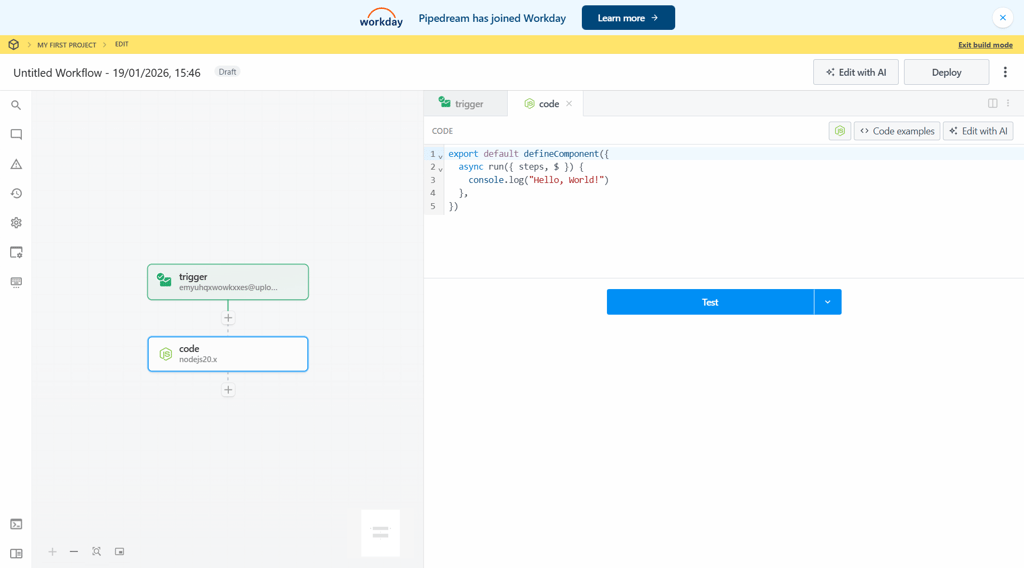Go to MY FIRST PROJECT breadcrumb
Viewport: 1024px width, 568px height.
click(67, 45)
